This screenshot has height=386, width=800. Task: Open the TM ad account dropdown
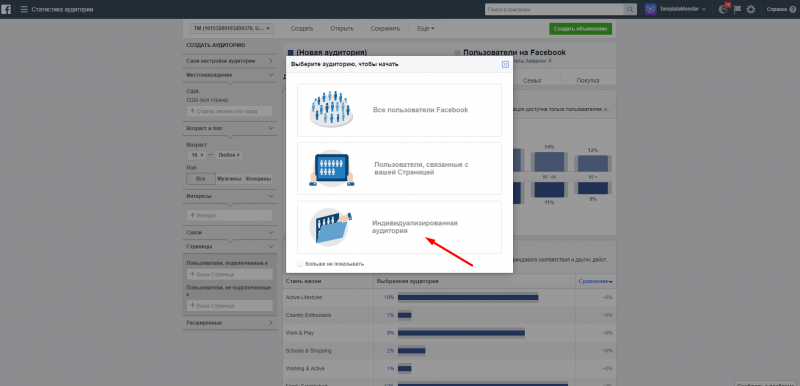coord(232,29)
